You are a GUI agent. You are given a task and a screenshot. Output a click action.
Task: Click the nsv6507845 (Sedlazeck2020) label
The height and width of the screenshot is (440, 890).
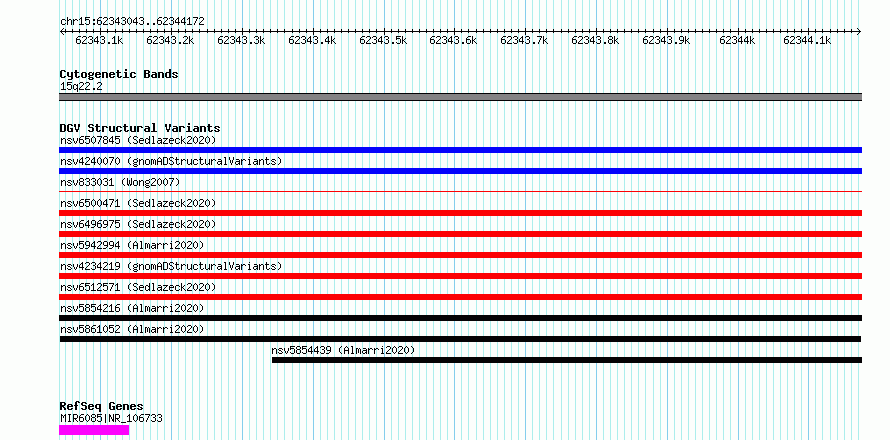tap(138, 140)
